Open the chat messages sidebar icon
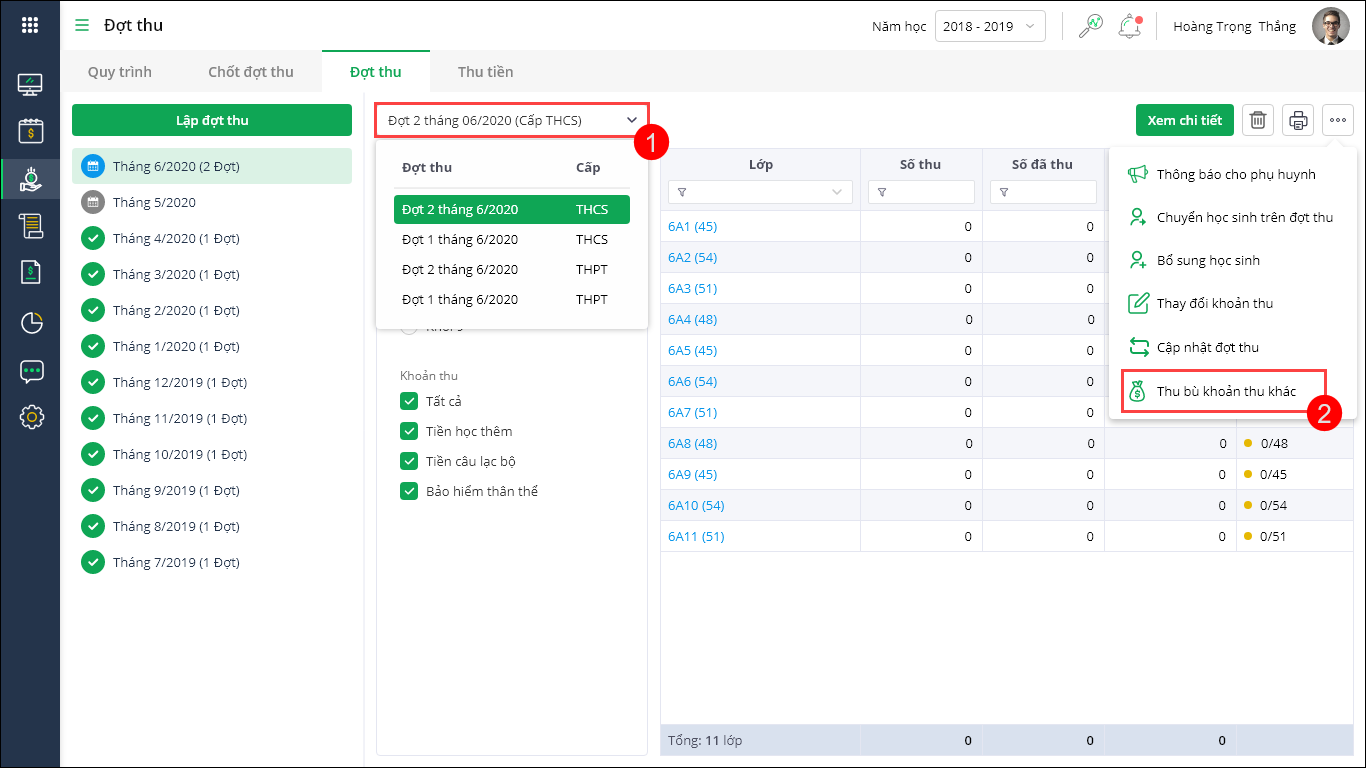This screenshot has width=1366, height=768. pyautogui.click(x=31, y=371)
